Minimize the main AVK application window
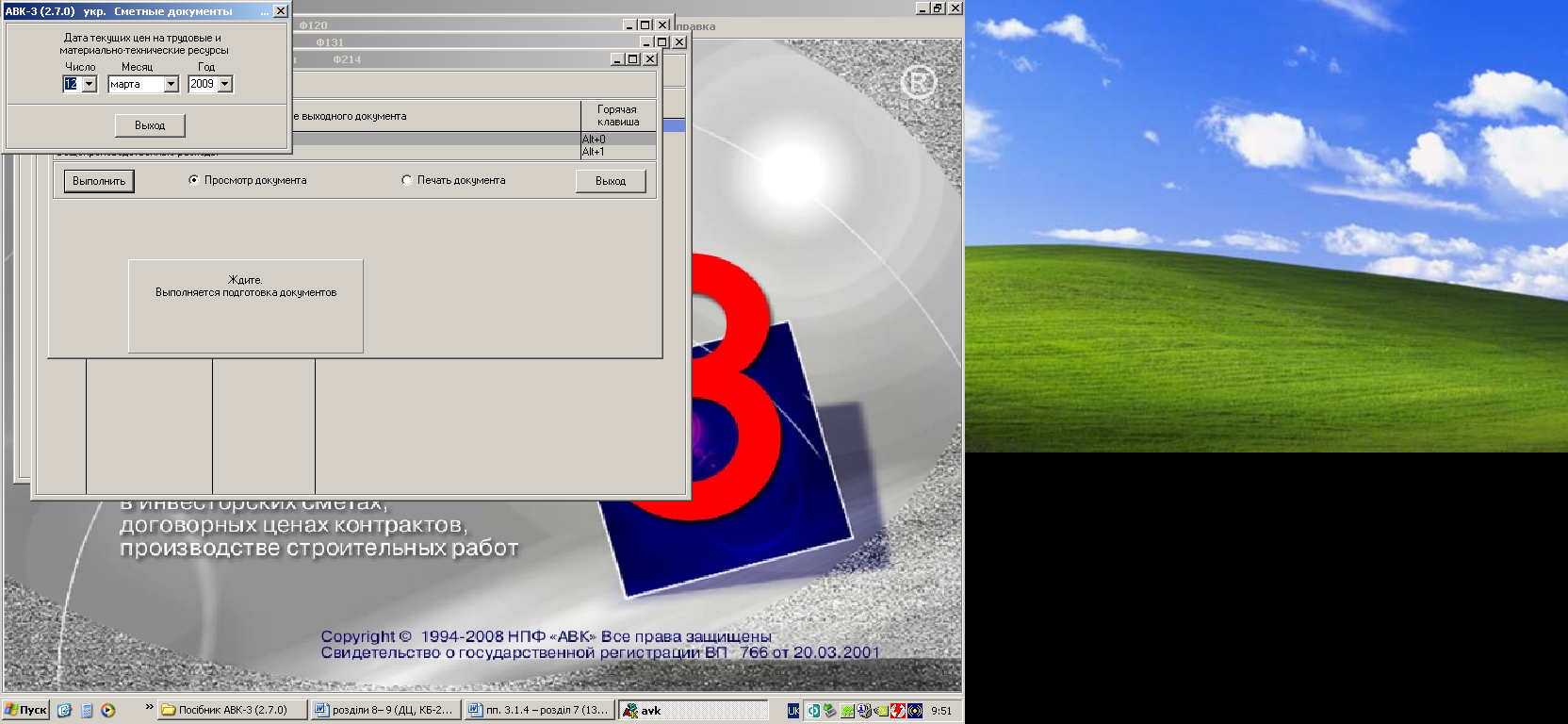The height and width of the screenshot is (724, 1568). [923, 8]
